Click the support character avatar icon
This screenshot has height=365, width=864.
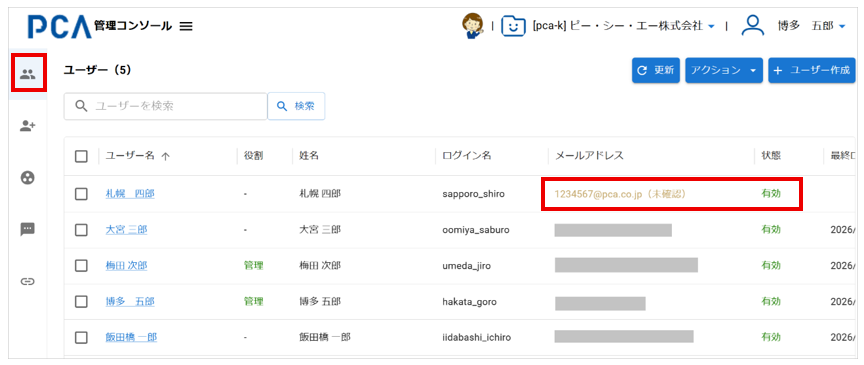point(472,26)
